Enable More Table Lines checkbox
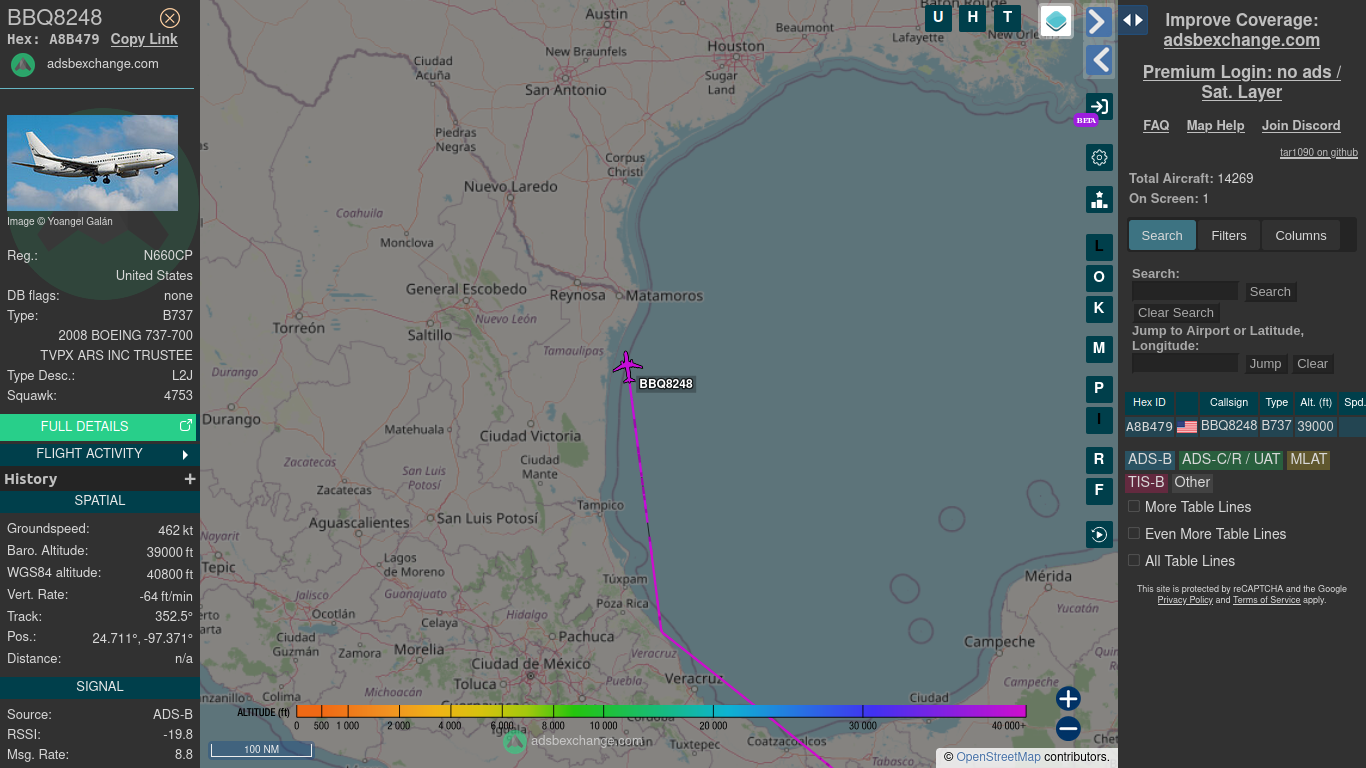Image resolution: width=1366 pixels, height=768 pixels. (x=1134, y=507)
